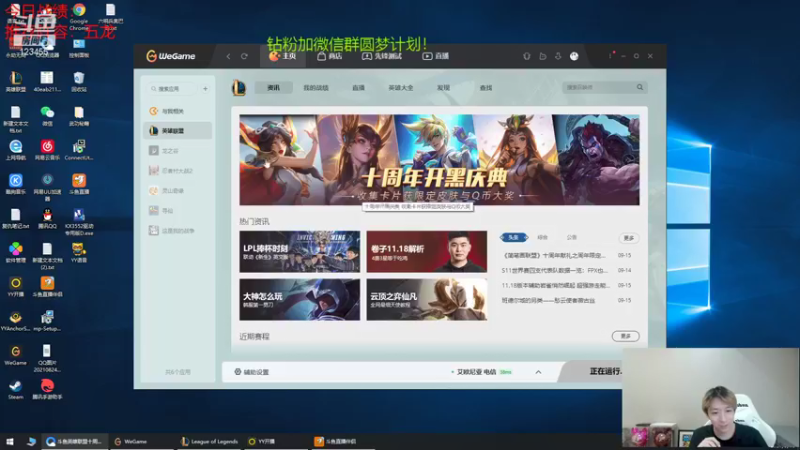Open the LPL捧杯时刻 news card
Image resolution: width=800 pixels, height=450 pixels.
pyautogui.click(x=299, y=252)
